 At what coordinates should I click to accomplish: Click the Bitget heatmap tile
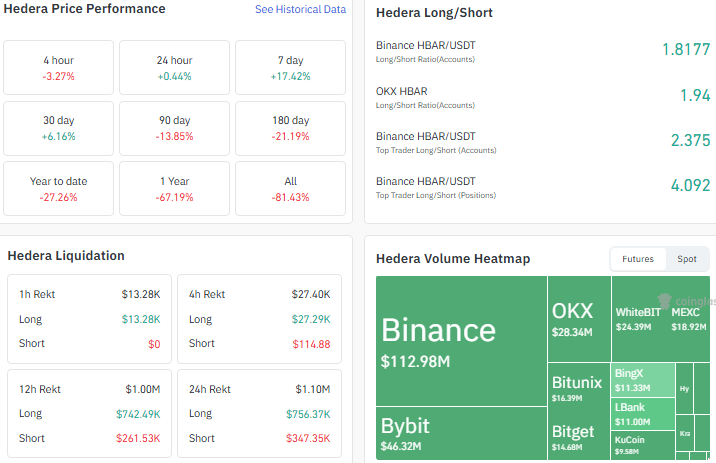coord(579,436)
